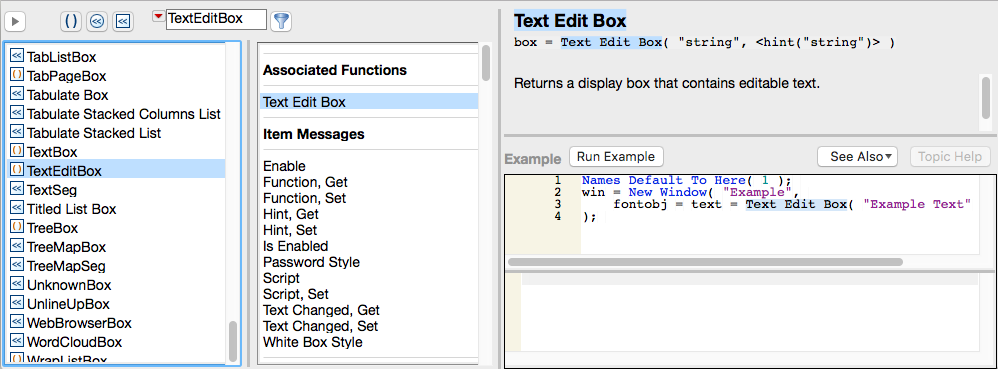
Task: Click the icon next to WebBrowserBox
Action: click(x=17, y=322)
